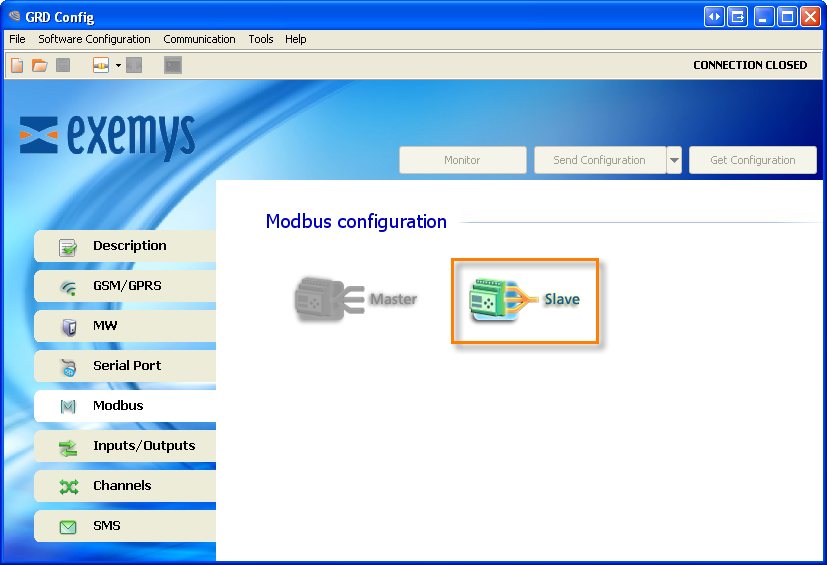Click the Exemys logo
The height and width of the screenshot is (565, 827).
click(107, 135)
